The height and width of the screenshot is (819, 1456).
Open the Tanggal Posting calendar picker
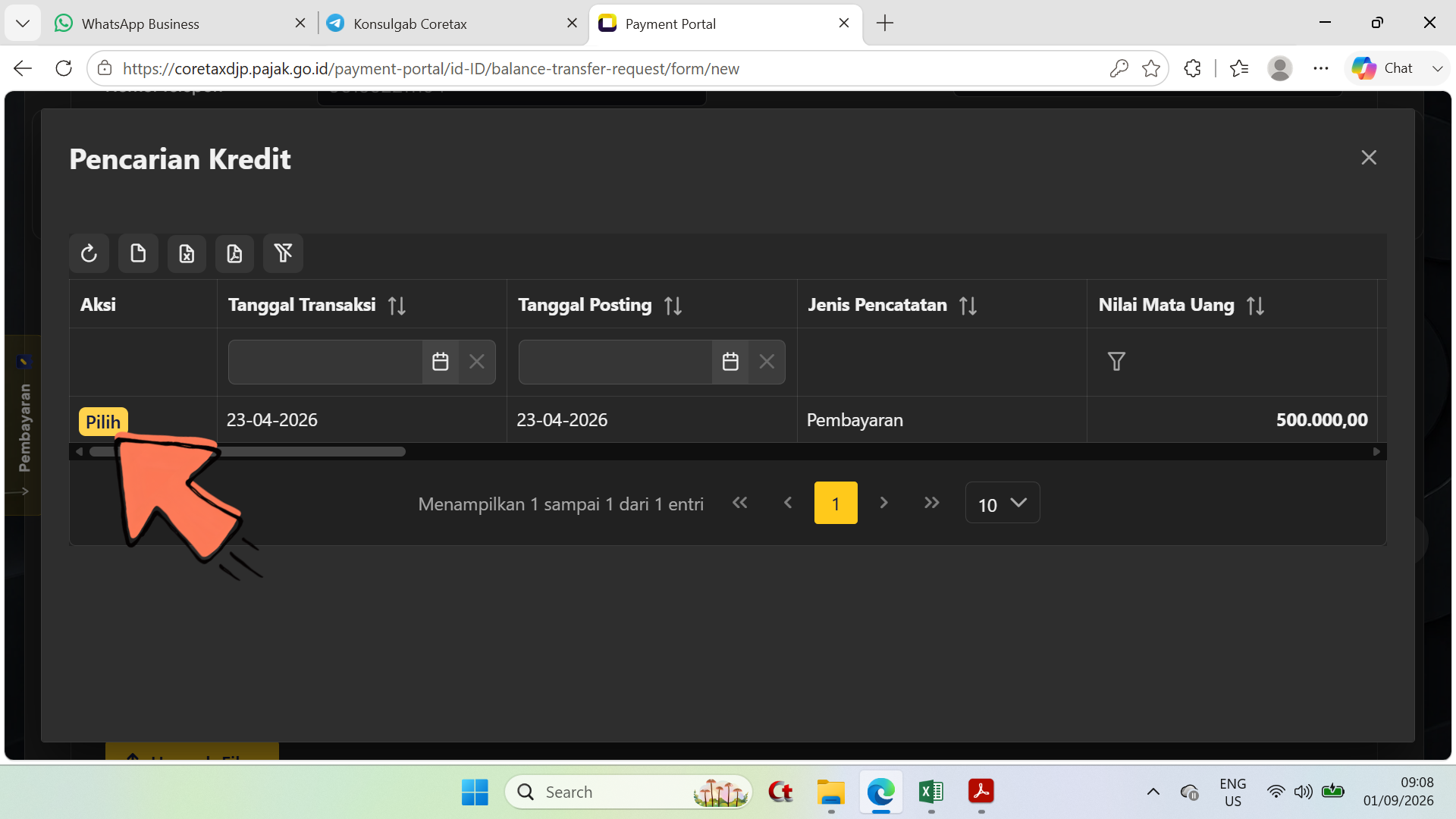pos(730,362)
